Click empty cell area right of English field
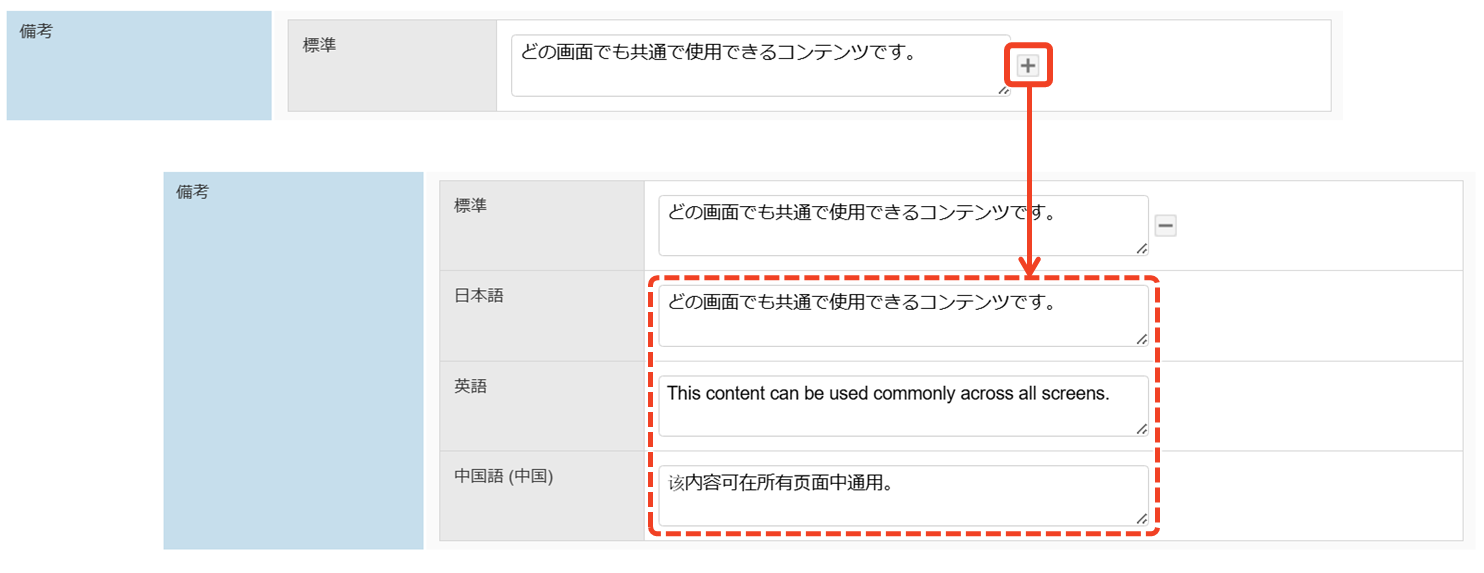The height and width of the screenshot is (573, 1484). 1300,406
